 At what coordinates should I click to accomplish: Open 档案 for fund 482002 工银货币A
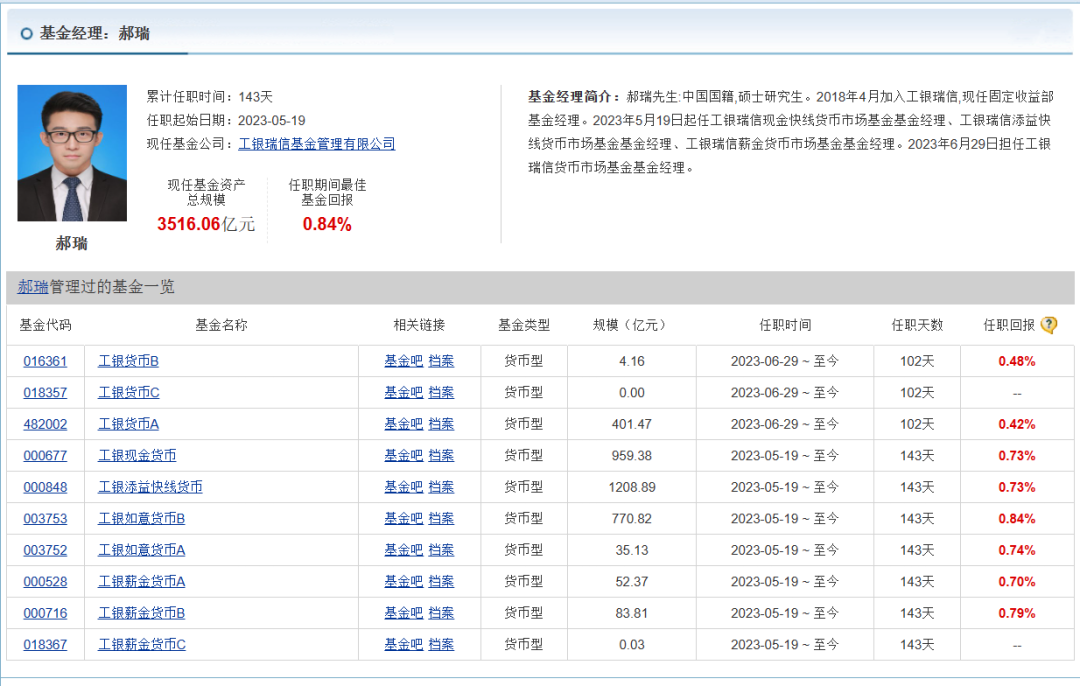[x=441, y=424]
